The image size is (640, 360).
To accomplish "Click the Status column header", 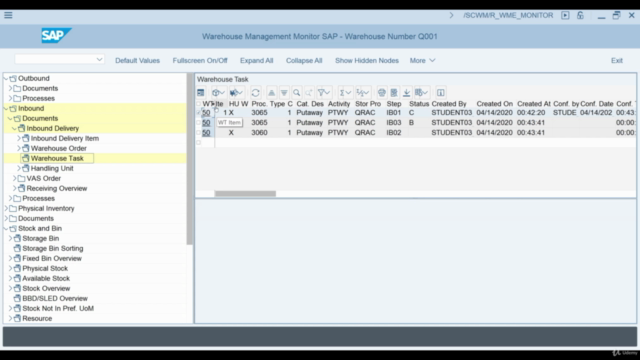I will click(x=419, y=104).
